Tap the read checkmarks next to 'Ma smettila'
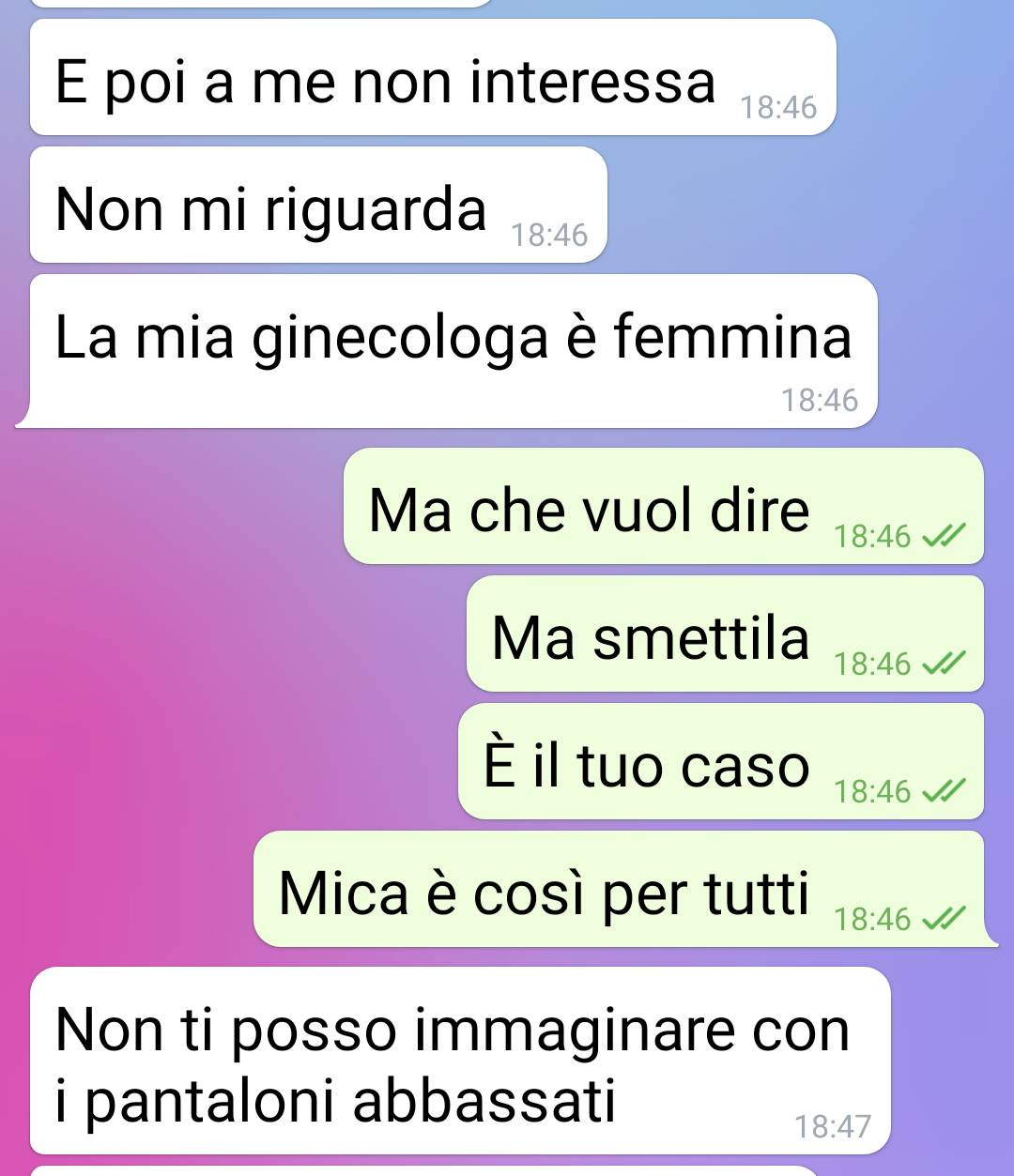The image size is (1014, 1176). click(943, 664)
